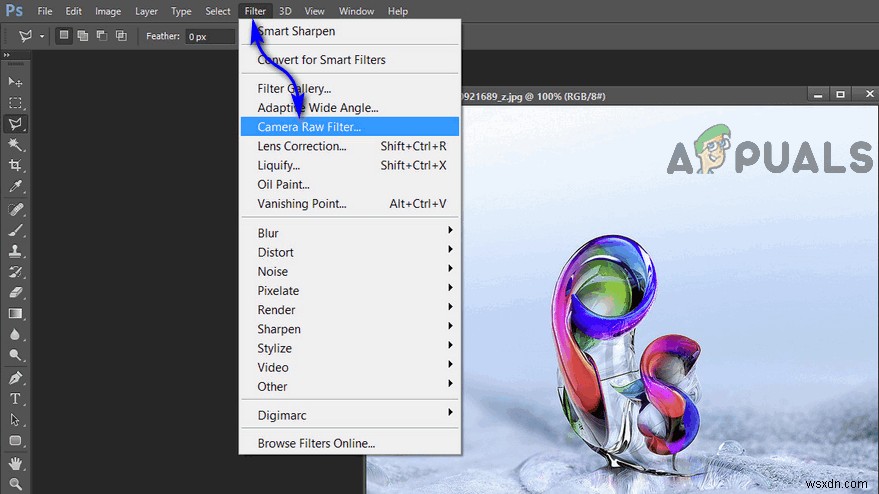Viewport: 879px width, 494px height.
Task: Expand the Blur submenu
Action: [350, 233]
